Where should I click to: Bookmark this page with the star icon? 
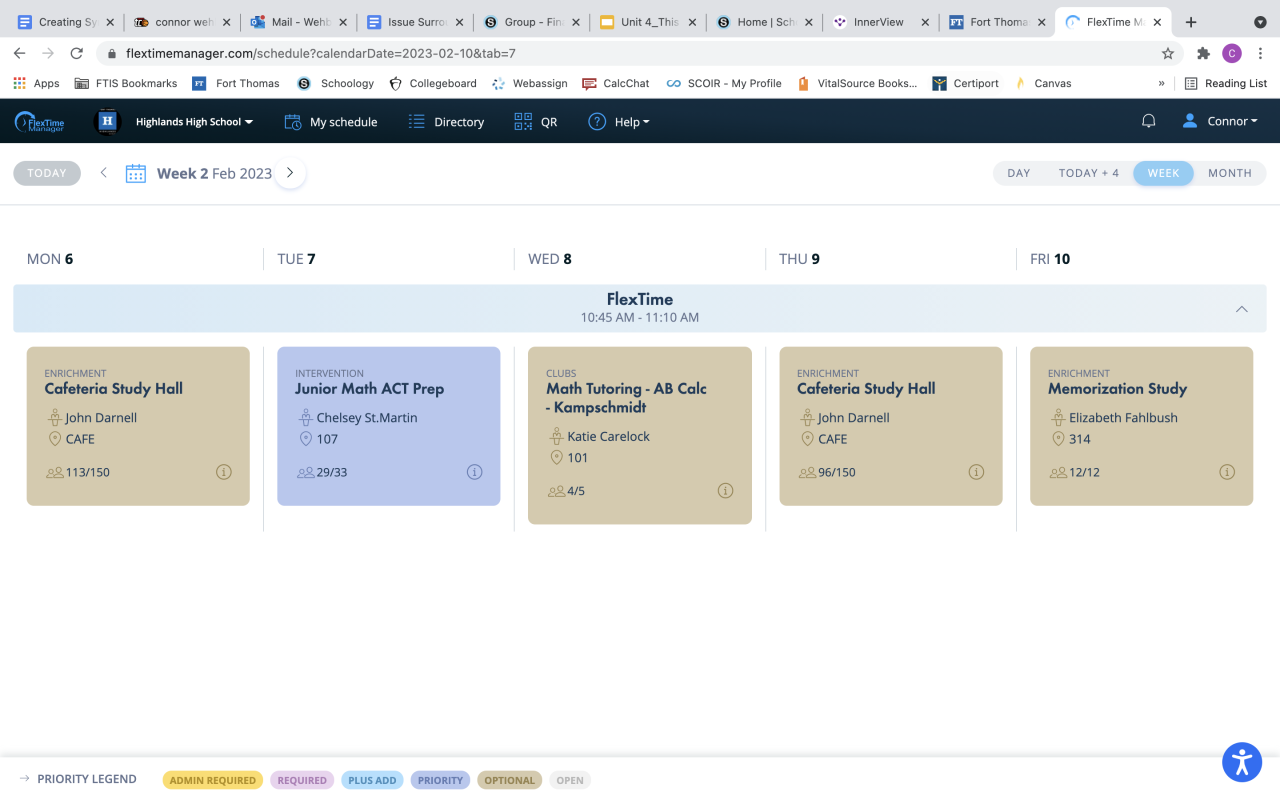[1167, 53]
